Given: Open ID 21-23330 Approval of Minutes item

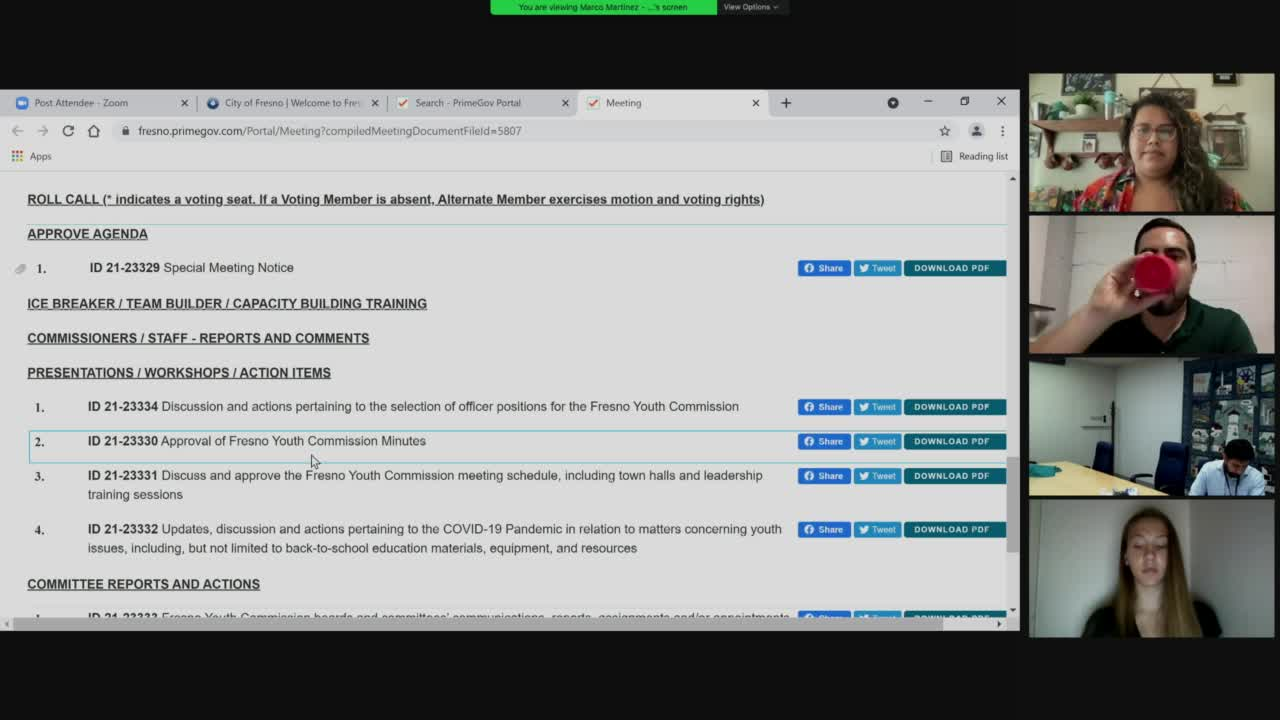Looking at the screenshot, I should tap(256, 441).
